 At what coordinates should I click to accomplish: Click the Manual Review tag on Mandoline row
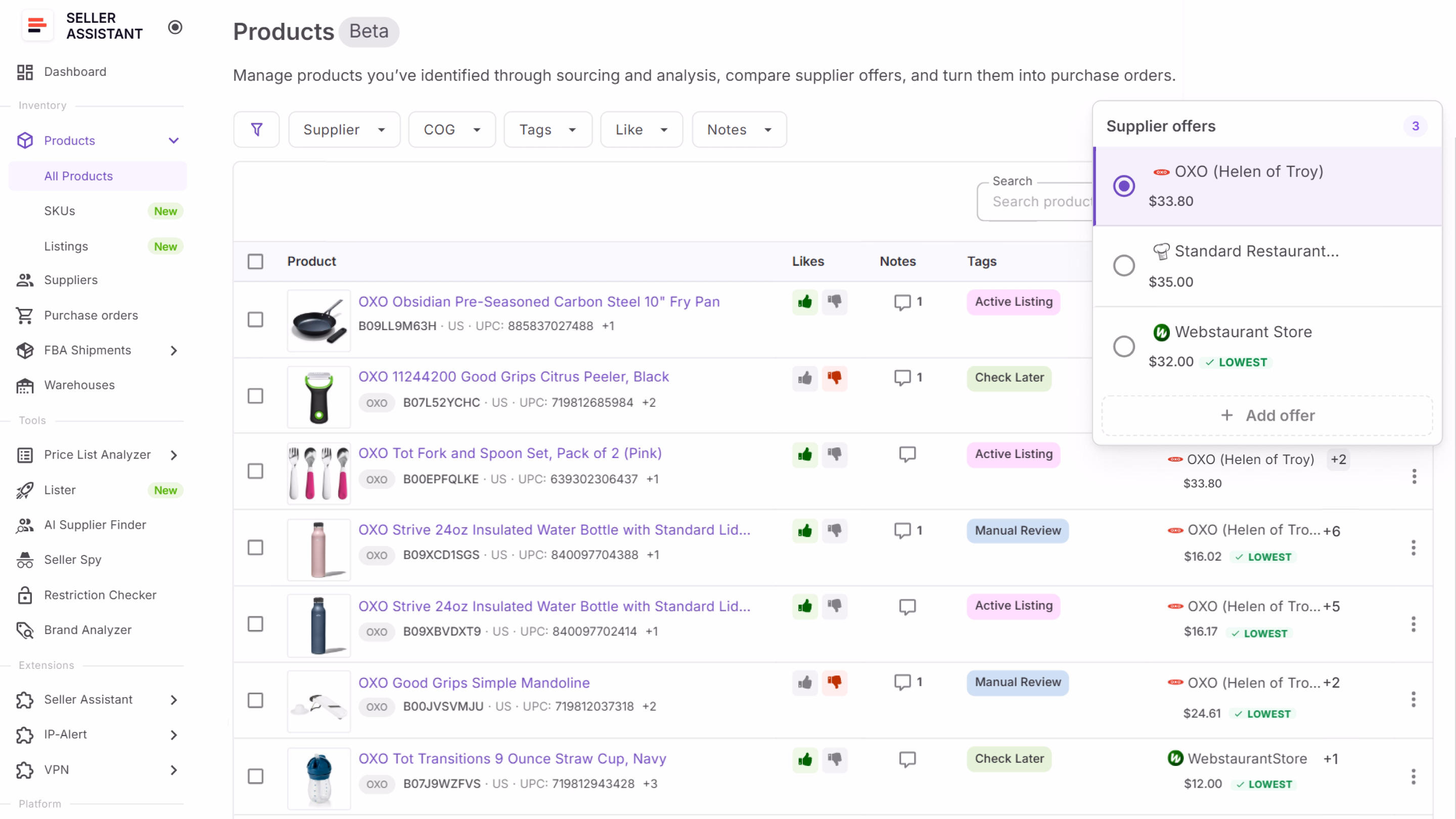[1017, 682]
